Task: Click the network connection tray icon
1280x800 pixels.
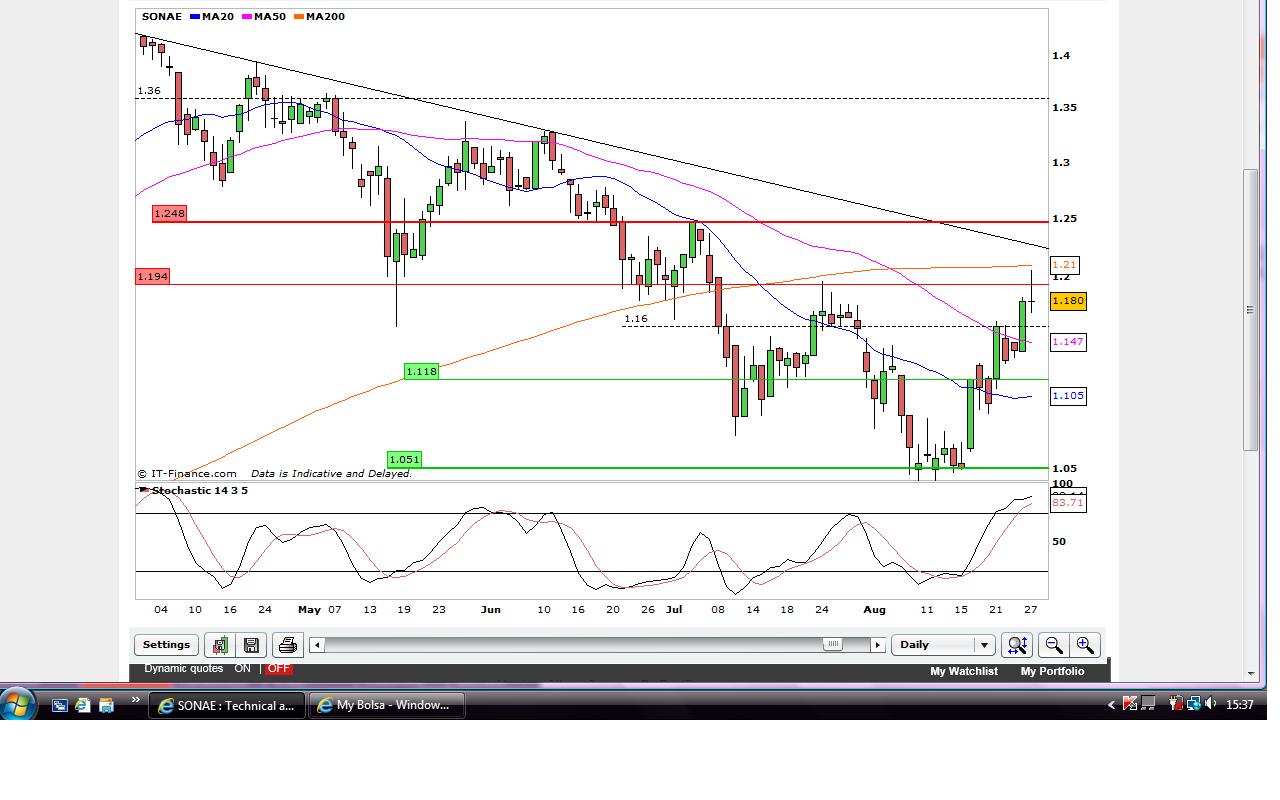Action: [x=1193, y=704]
